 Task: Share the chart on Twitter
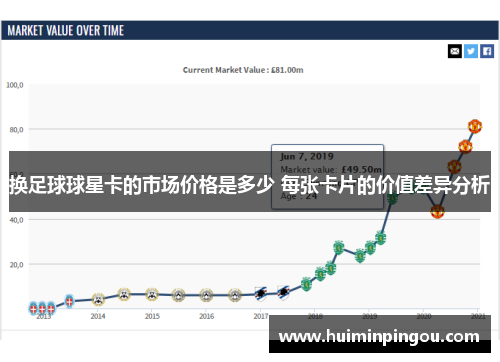471,51
